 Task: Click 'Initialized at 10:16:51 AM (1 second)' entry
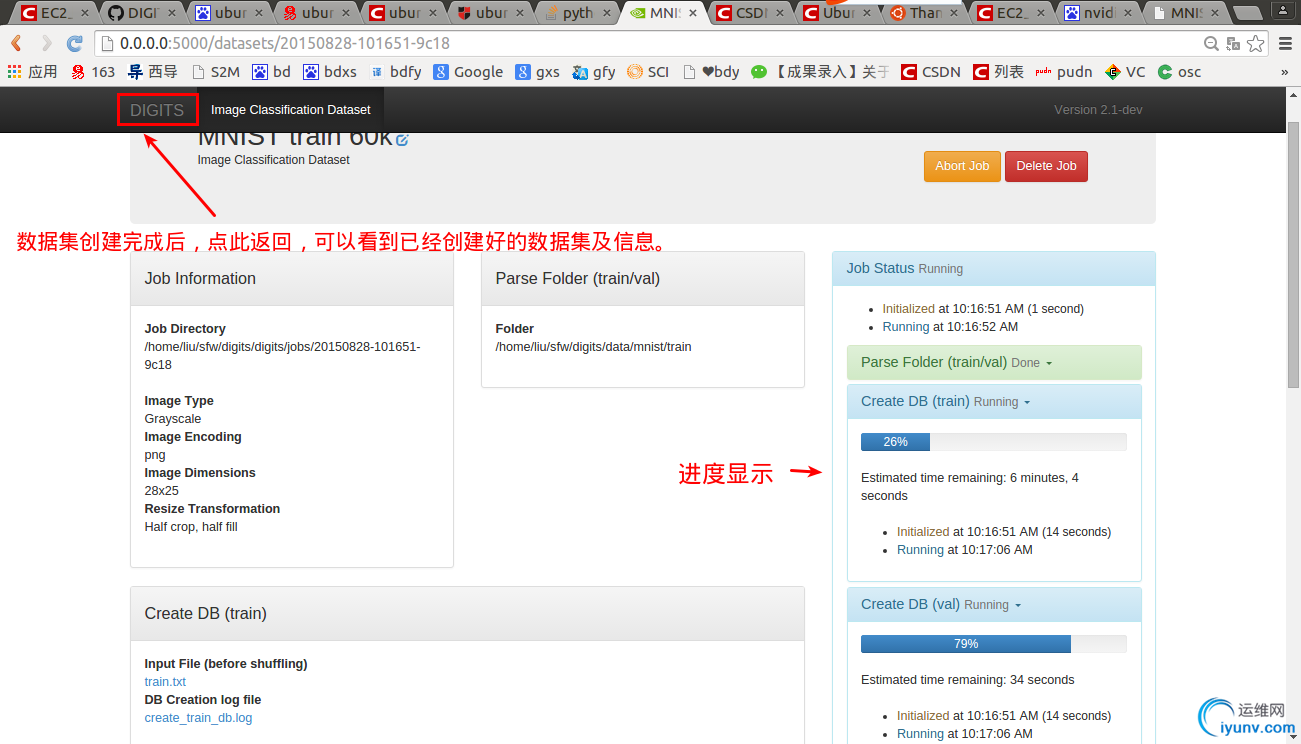(x=983, y=309)
